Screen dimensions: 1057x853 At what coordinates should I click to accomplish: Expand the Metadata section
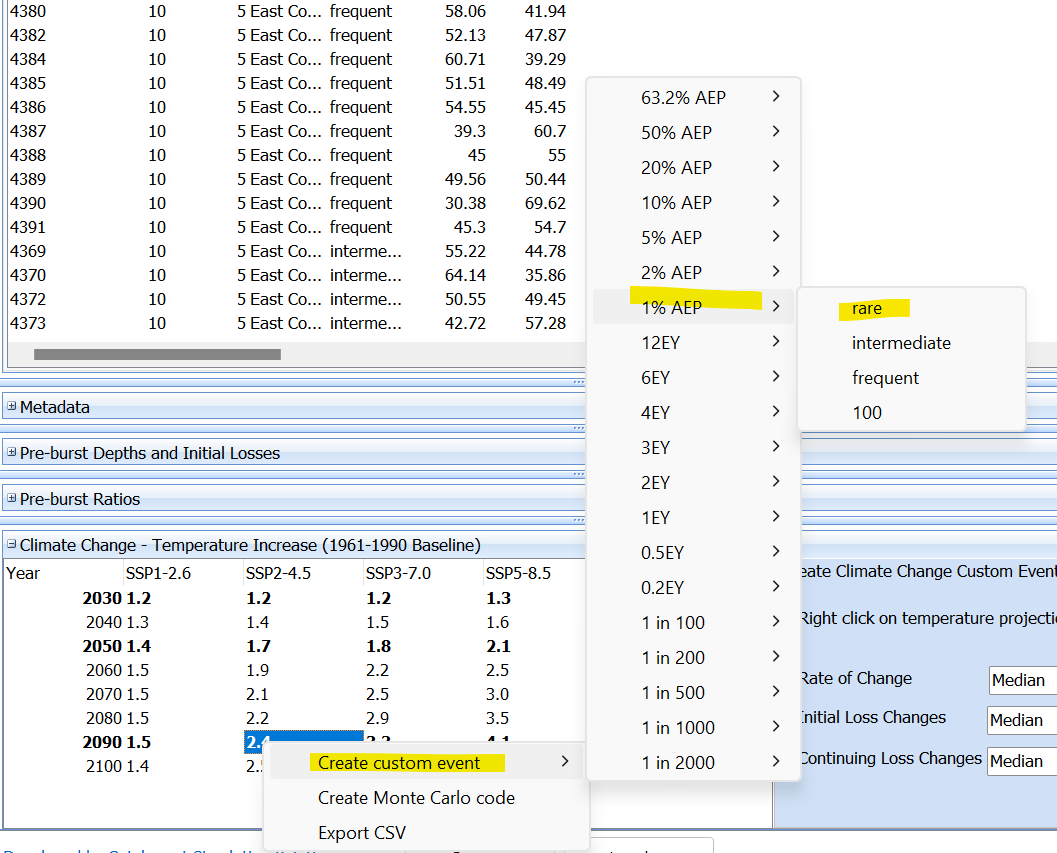pos(12,407)
